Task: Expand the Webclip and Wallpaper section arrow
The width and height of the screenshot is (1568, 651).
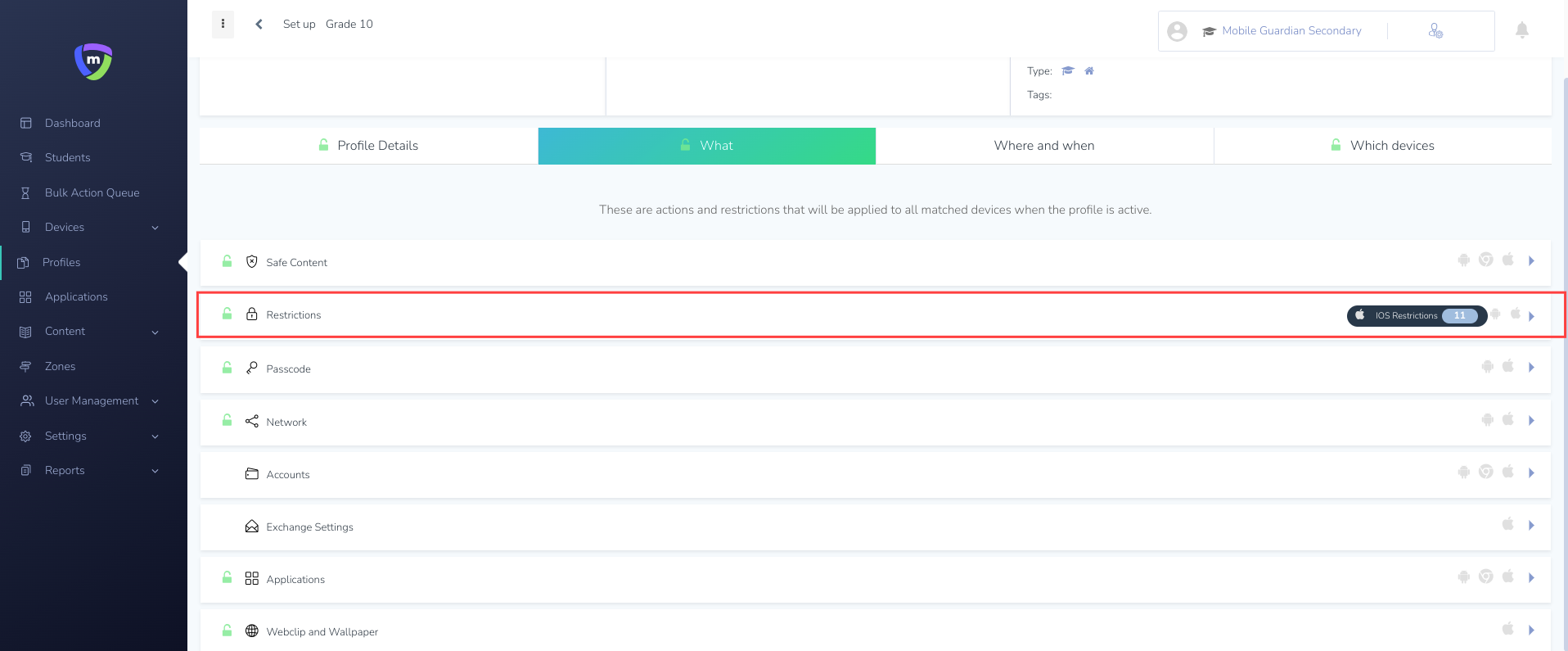Action: coord(1531,630)
